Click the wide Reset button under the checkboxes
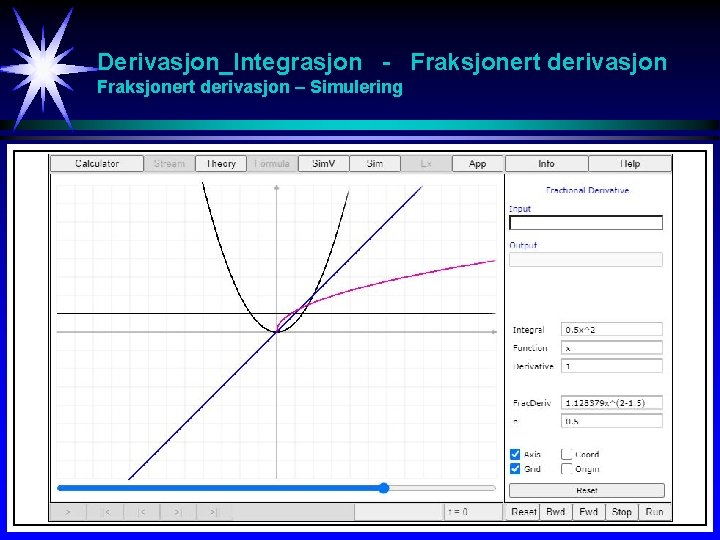The image size is (720, 540). point(587,490)
